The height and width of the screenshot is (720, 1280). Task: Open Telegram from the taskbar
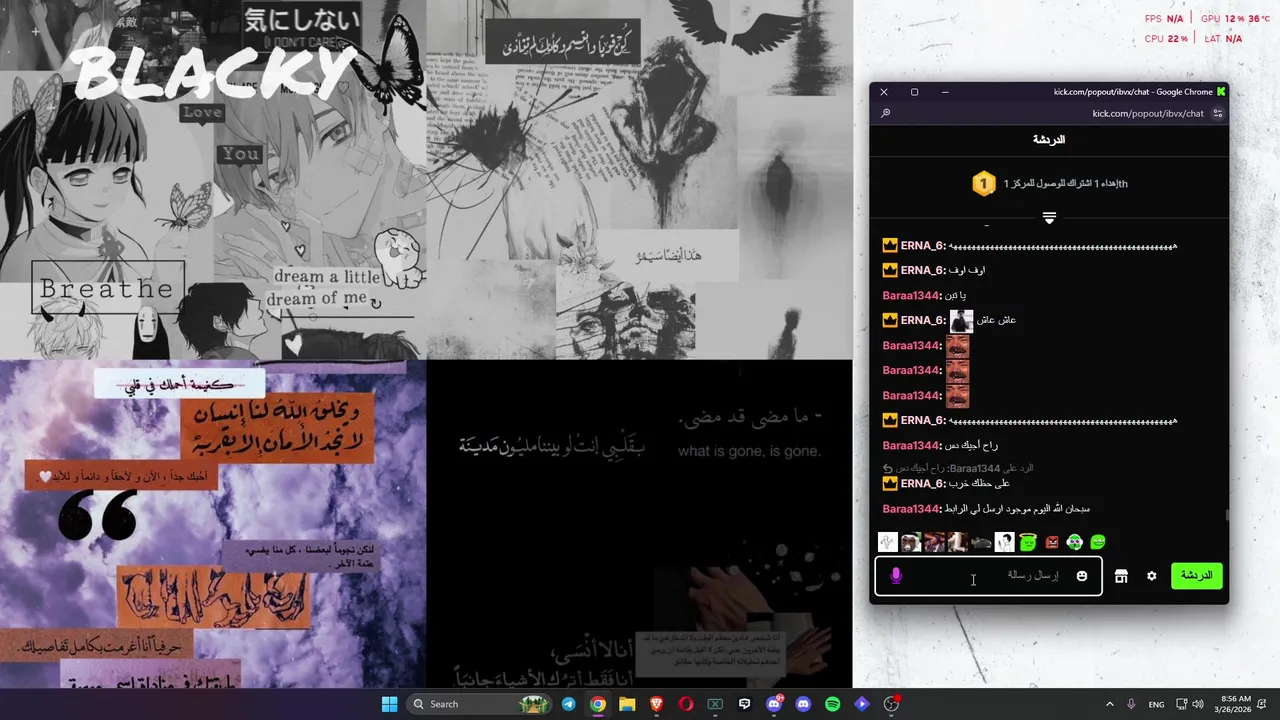tap(568, 704)
